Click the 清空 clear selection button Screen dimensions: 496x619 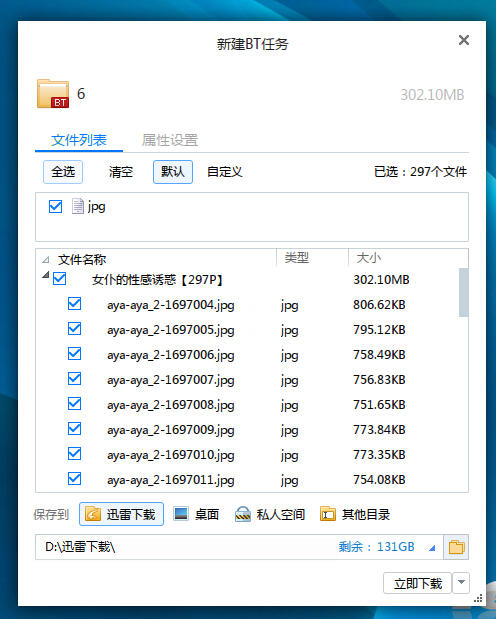120,172
